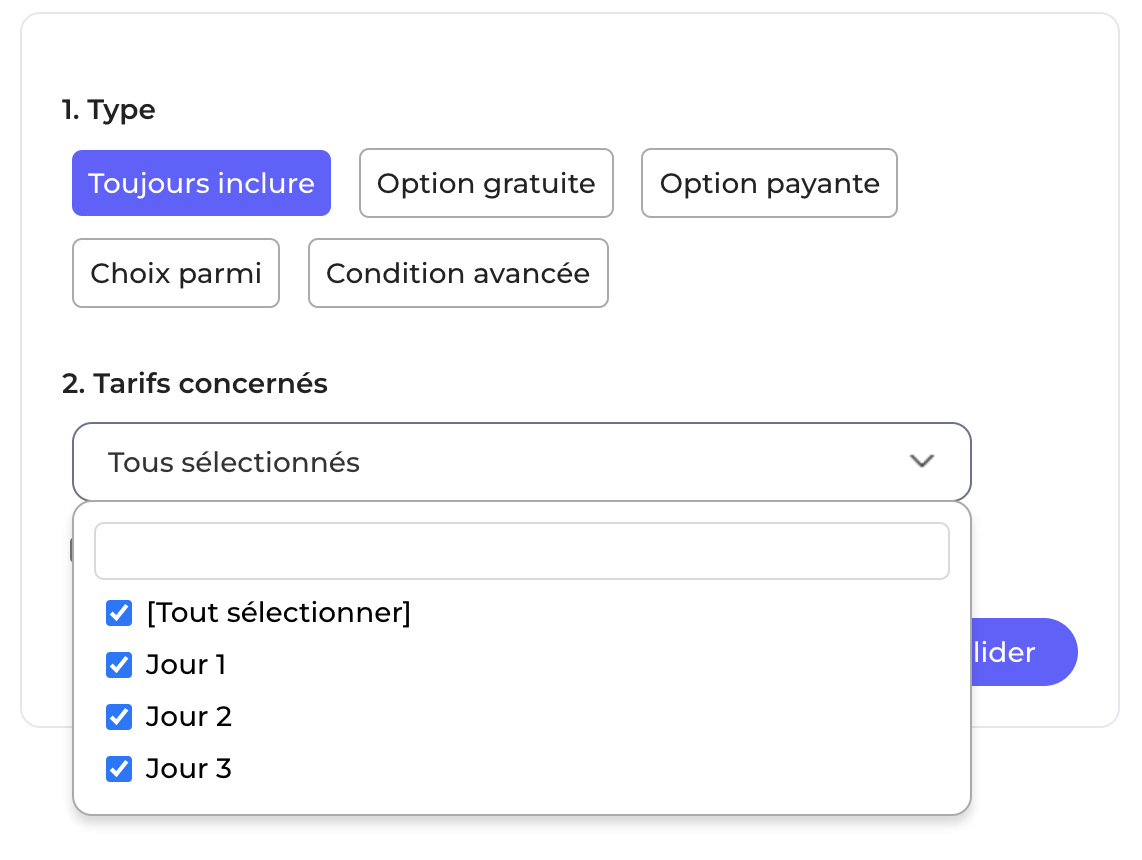The height and width of the screenshot is (860, 1142).
Task: Disable the "Jour 2" checkbox
Action: tap(119, 717)
